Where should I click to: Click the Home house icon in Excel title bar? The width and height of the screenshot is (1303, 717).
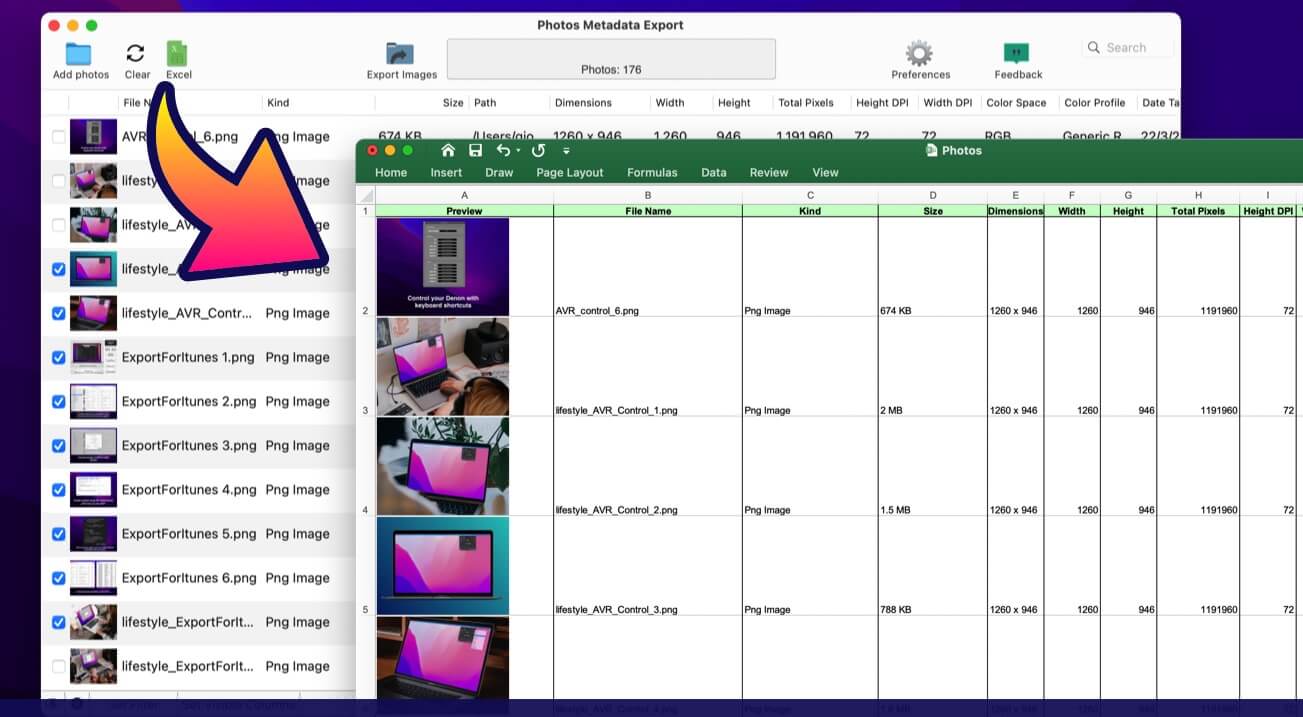[447, 150]
